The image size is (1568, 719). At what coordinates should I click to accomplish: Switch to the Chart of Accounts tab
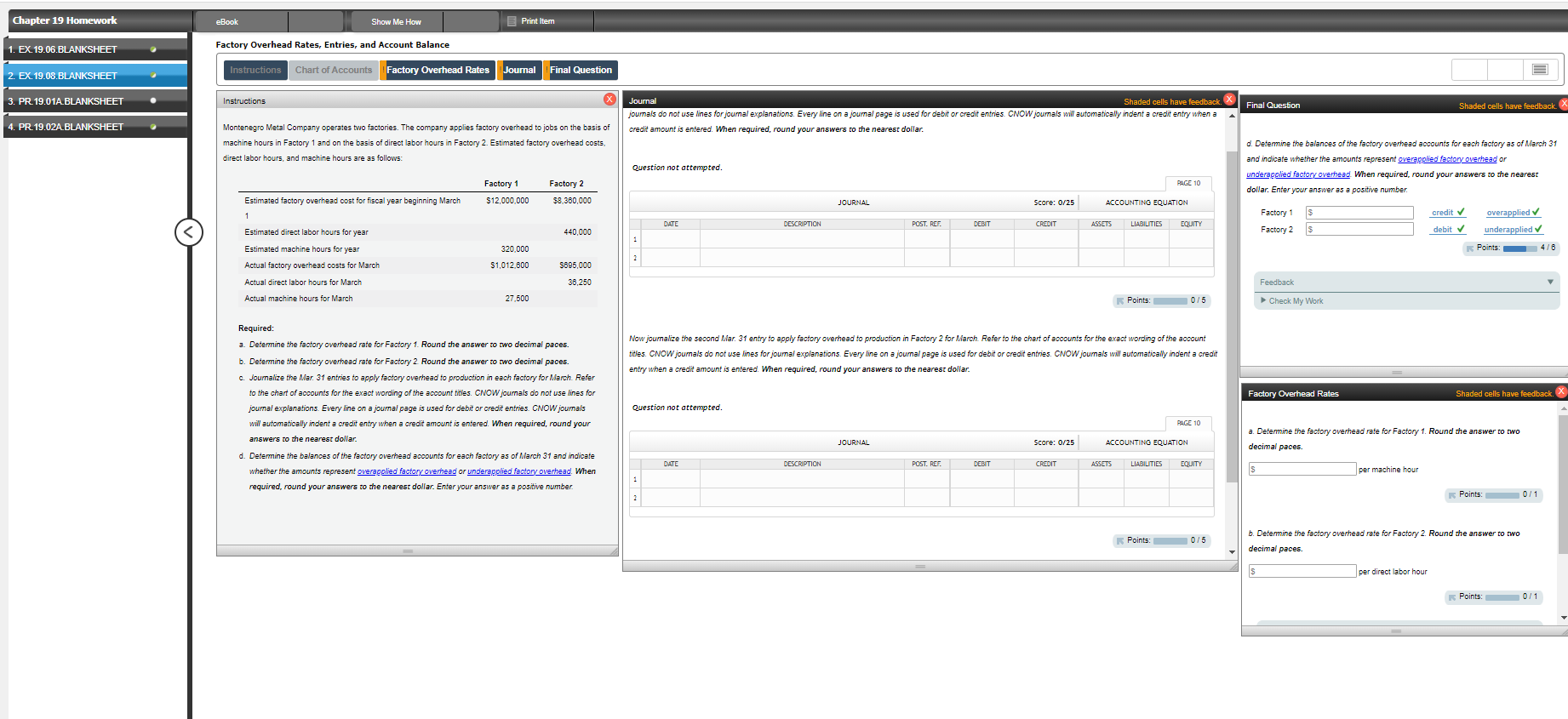click(334, 70)
